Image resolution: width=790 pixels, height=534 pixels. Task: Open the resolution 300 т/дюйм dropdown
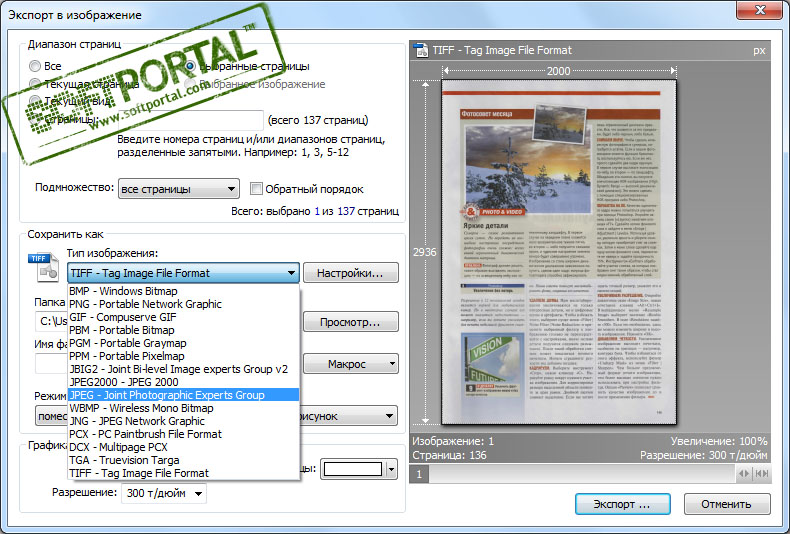click(x=164, y=493)
